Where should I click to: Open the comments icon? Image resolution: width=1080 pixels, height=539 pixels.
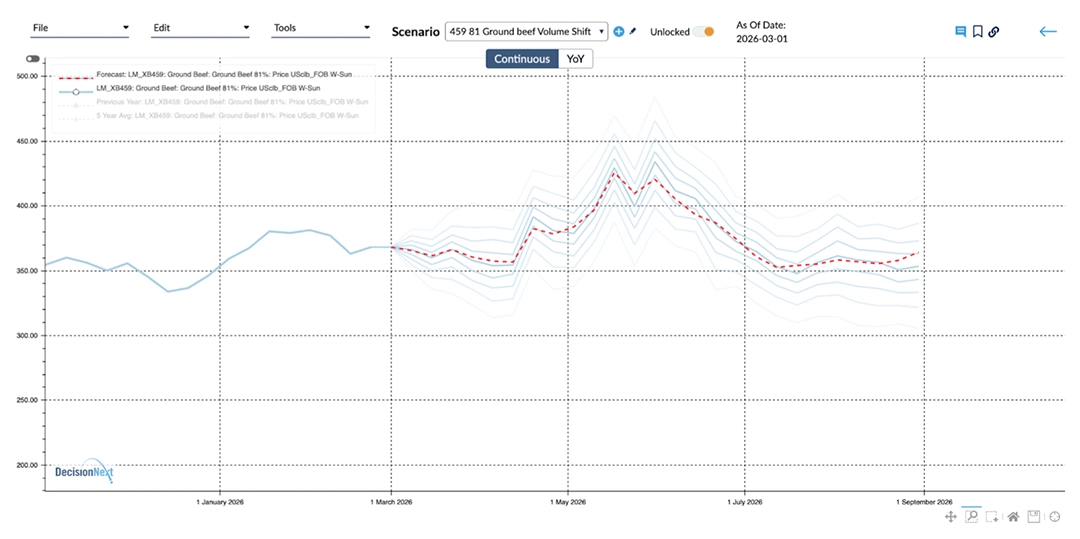tap(961, 32)
